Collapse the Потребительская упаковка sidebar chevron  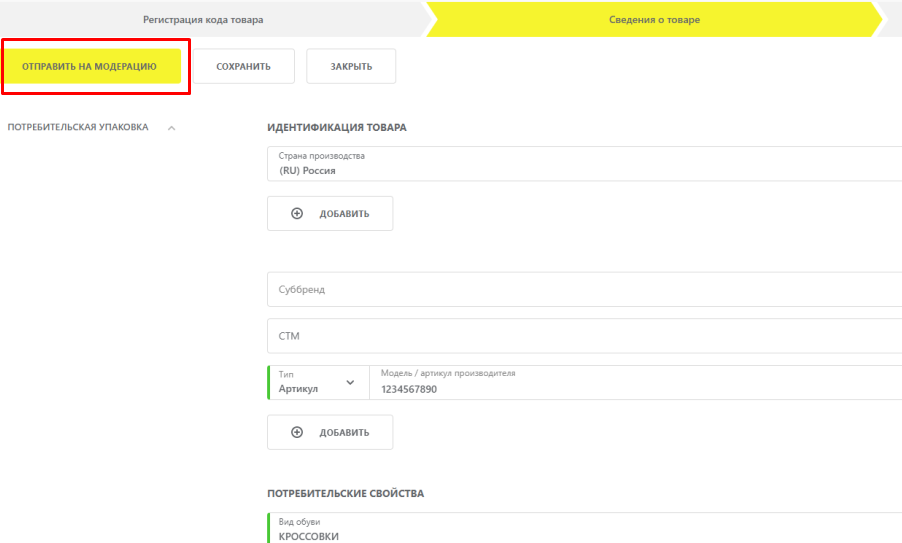[x=172, y=128]
